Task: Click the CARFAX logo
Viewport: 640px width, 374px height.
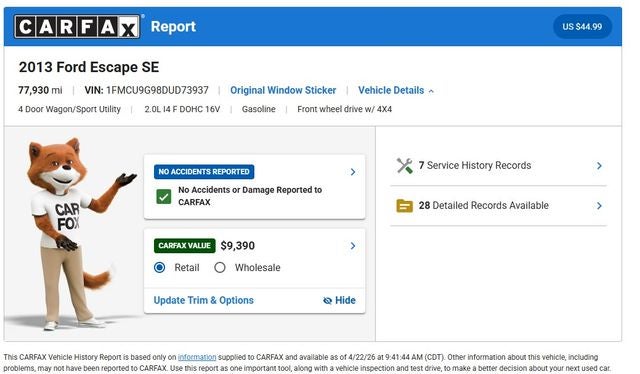Action: click(x=77, y=27)
